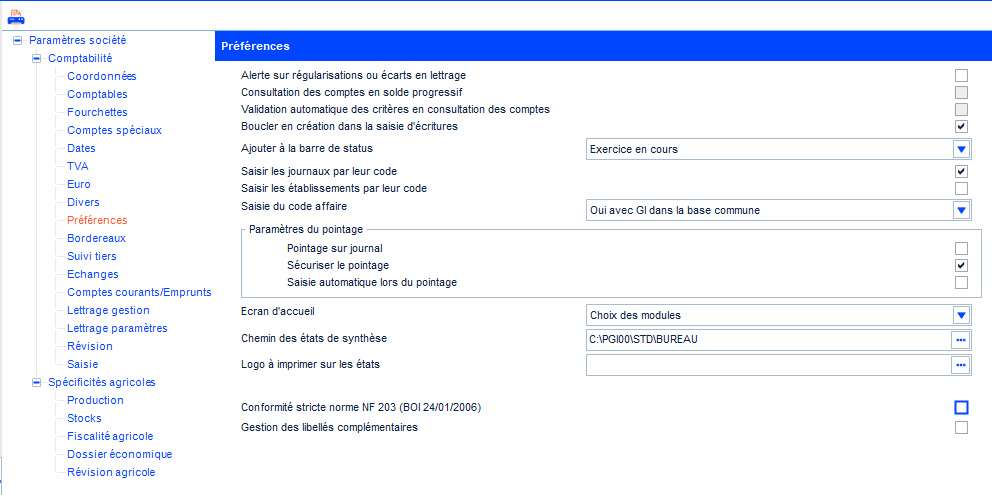Browse for Chemin des états de synthèse path
This screenshot has height=495, width=992.
coord(961,339)
